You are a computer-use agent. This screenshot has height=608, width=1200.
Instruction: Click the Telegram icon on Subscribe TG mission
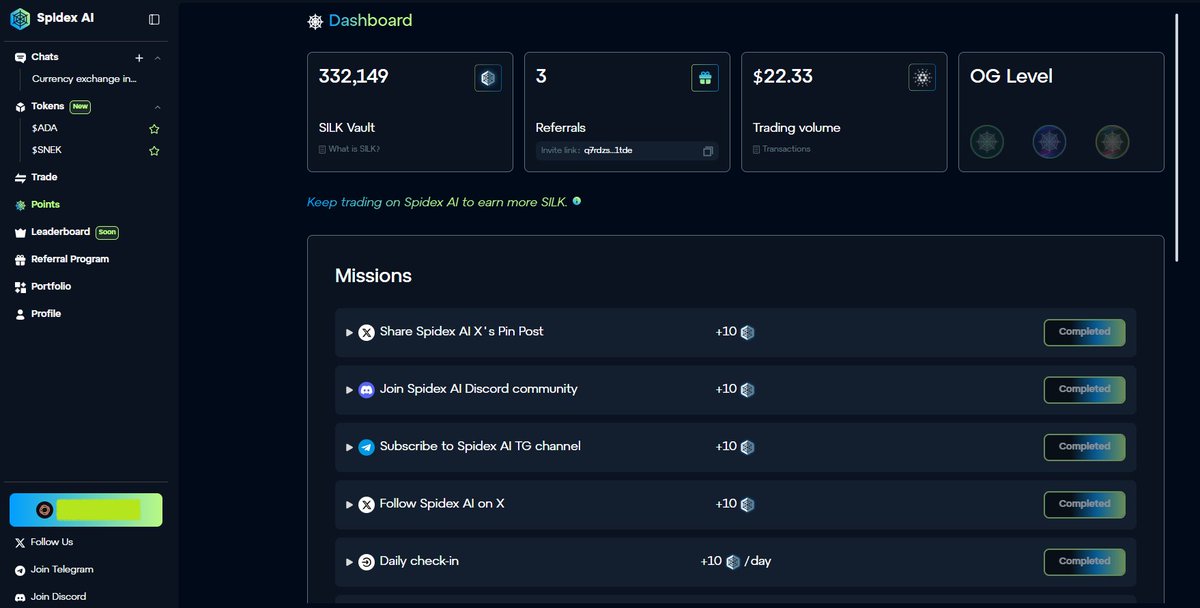coord(367,447)
